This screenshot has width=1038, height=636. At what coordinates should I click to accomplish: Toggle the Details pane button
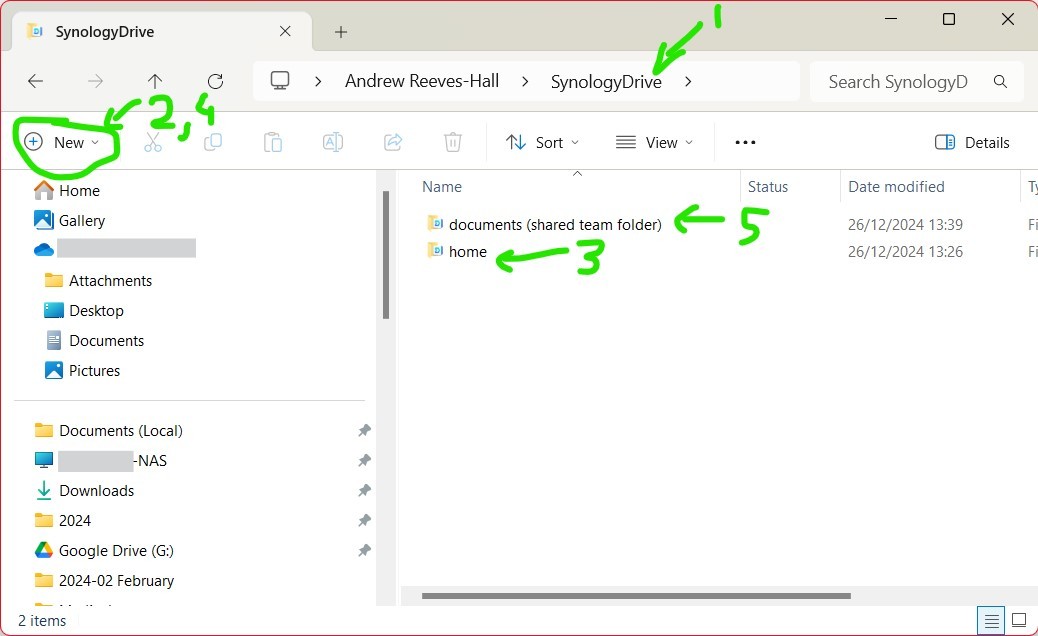click(x=972, y=142)
